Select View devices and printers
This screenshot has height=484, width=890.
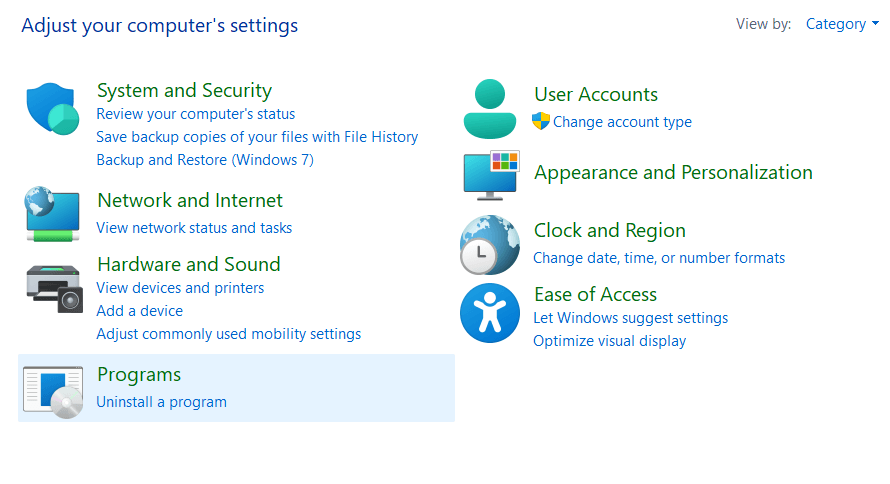tap(180, 288)
